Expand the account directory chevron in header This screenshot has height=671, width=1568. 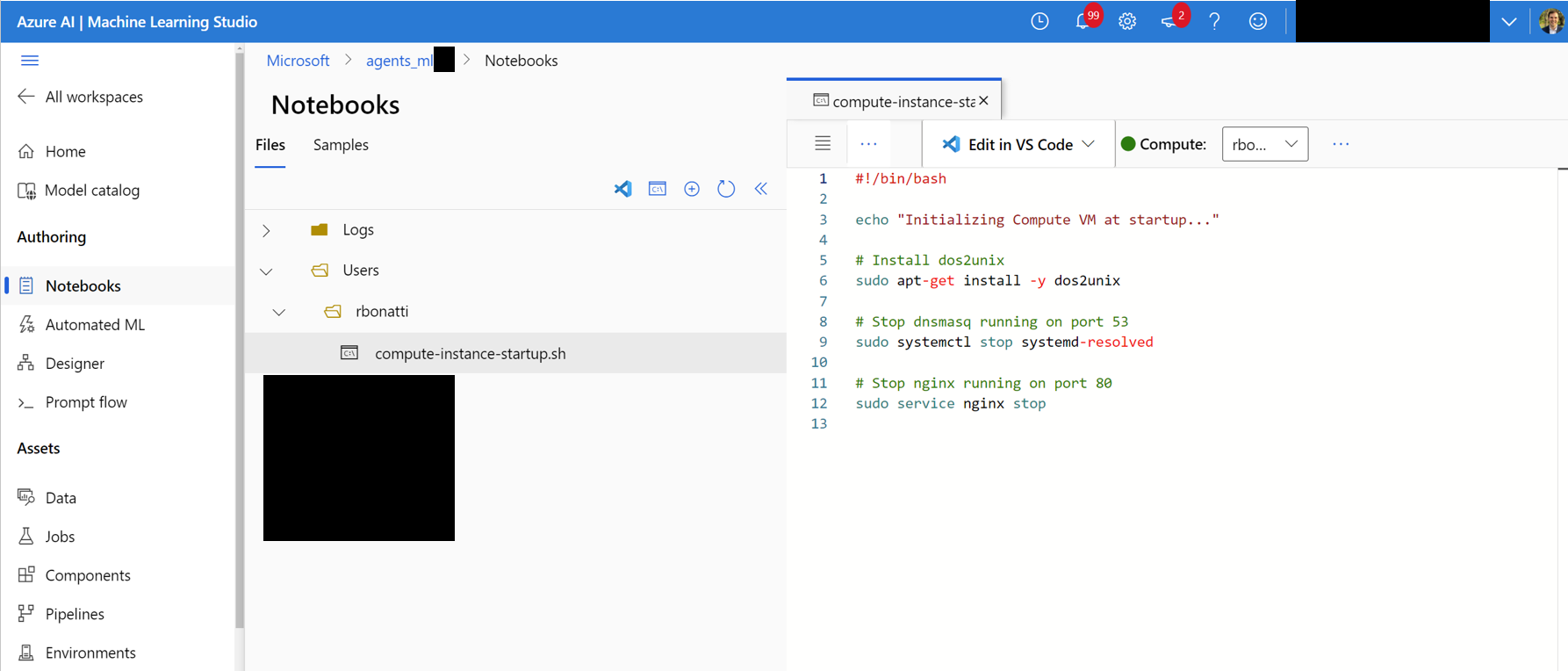tap(1509, 22)
